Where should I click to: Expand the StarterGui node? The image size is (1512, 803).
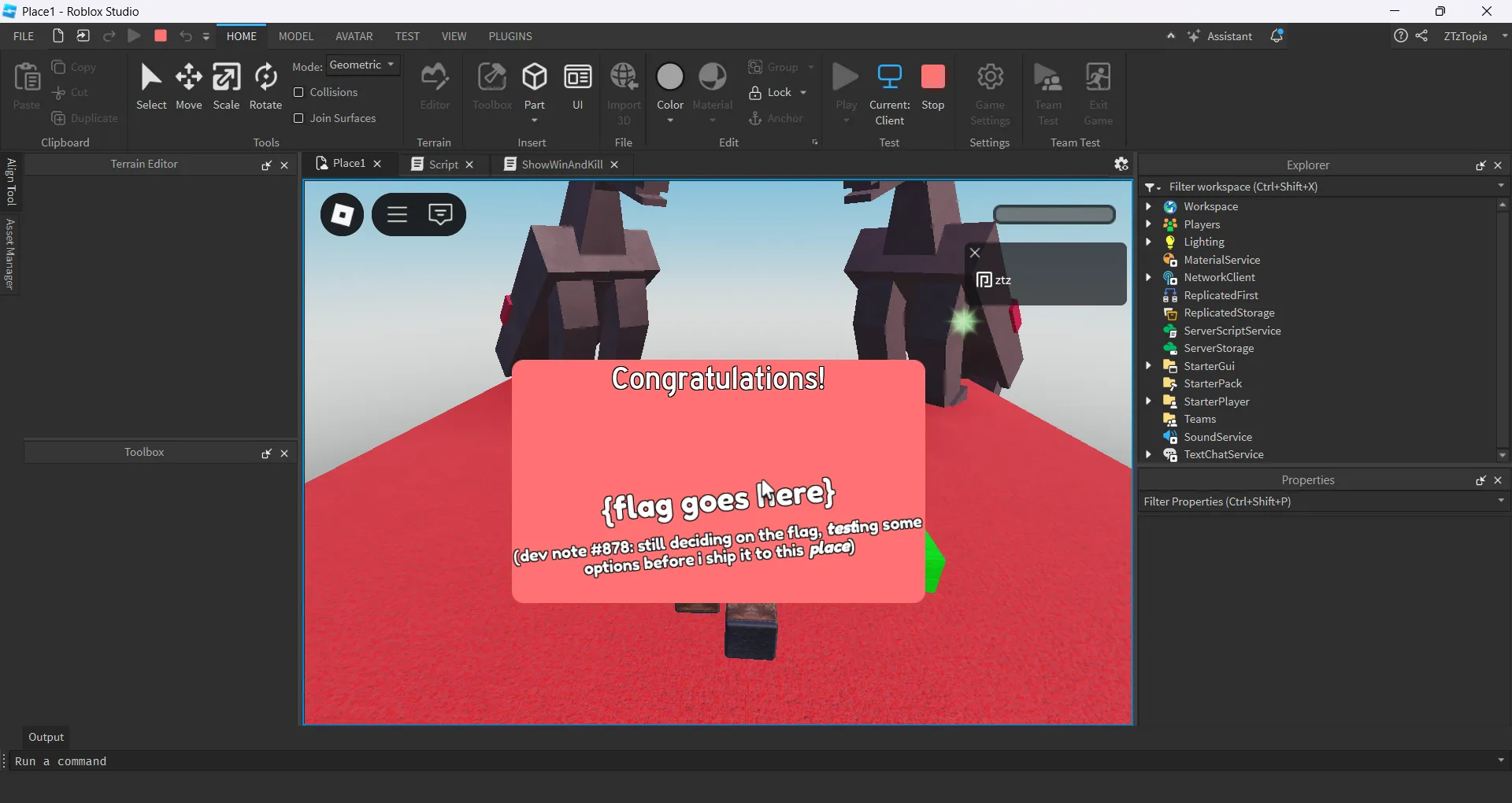[1148, 366]
